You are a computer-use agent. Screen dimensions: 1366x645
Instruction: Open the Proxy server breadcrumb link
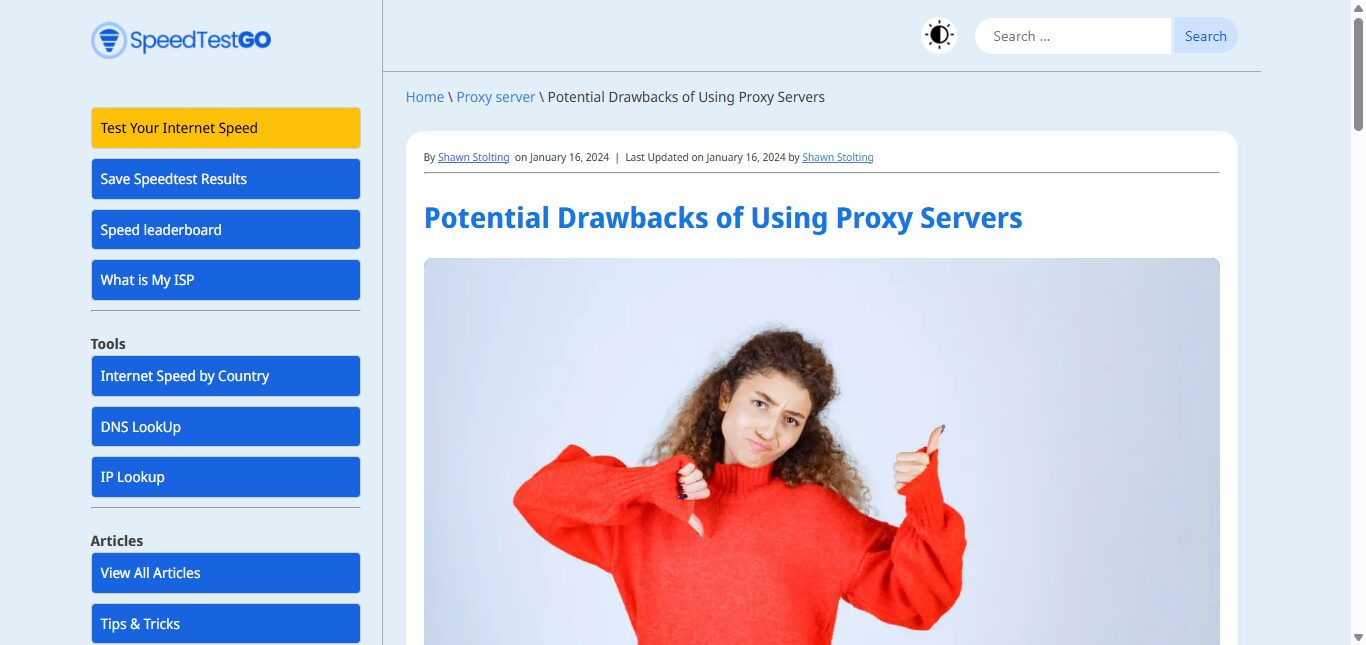point(496,97)
